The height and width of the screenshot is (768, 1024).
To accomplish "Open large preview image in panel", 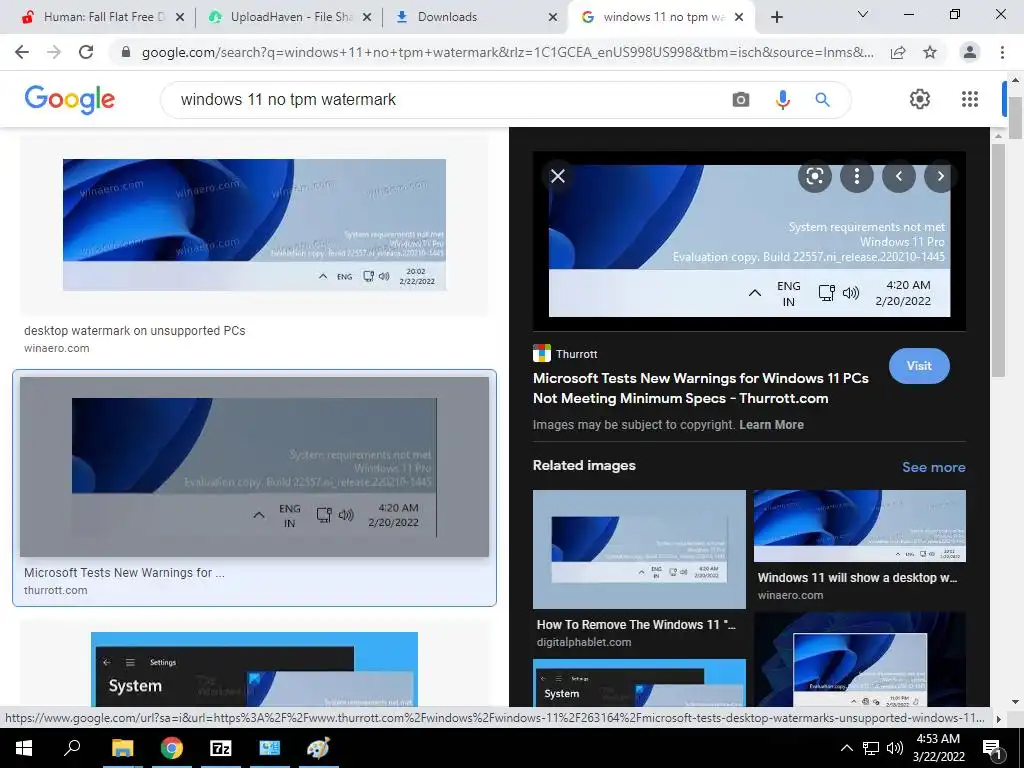I will [749, 241].
